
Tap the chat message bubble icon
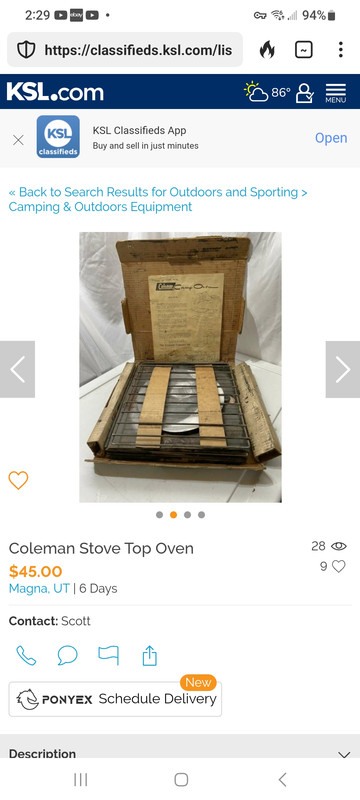pyautogui.click(x=67, y=656)
